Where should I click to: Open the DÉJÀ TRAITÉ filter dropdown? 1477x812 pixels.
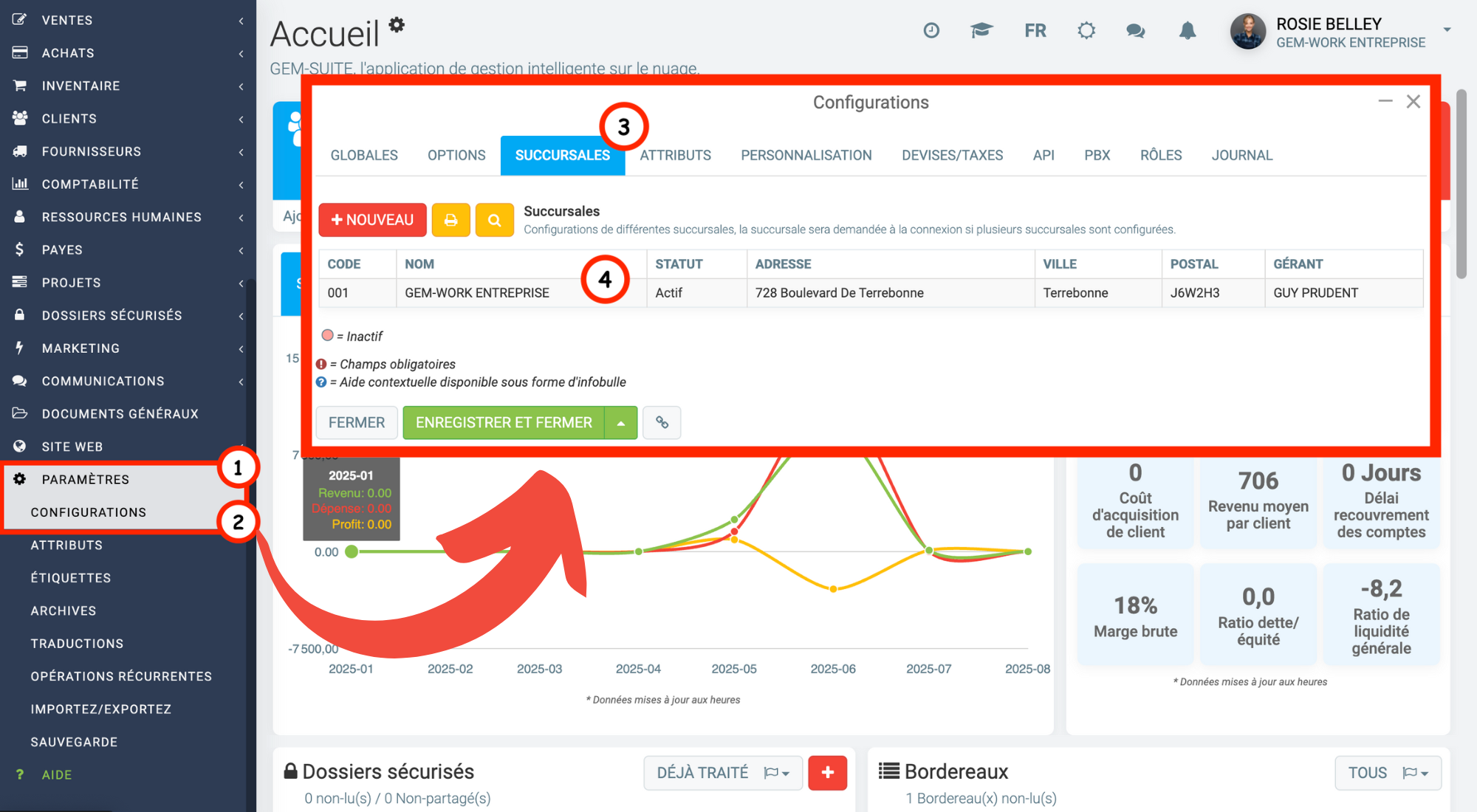click(723, 773)
